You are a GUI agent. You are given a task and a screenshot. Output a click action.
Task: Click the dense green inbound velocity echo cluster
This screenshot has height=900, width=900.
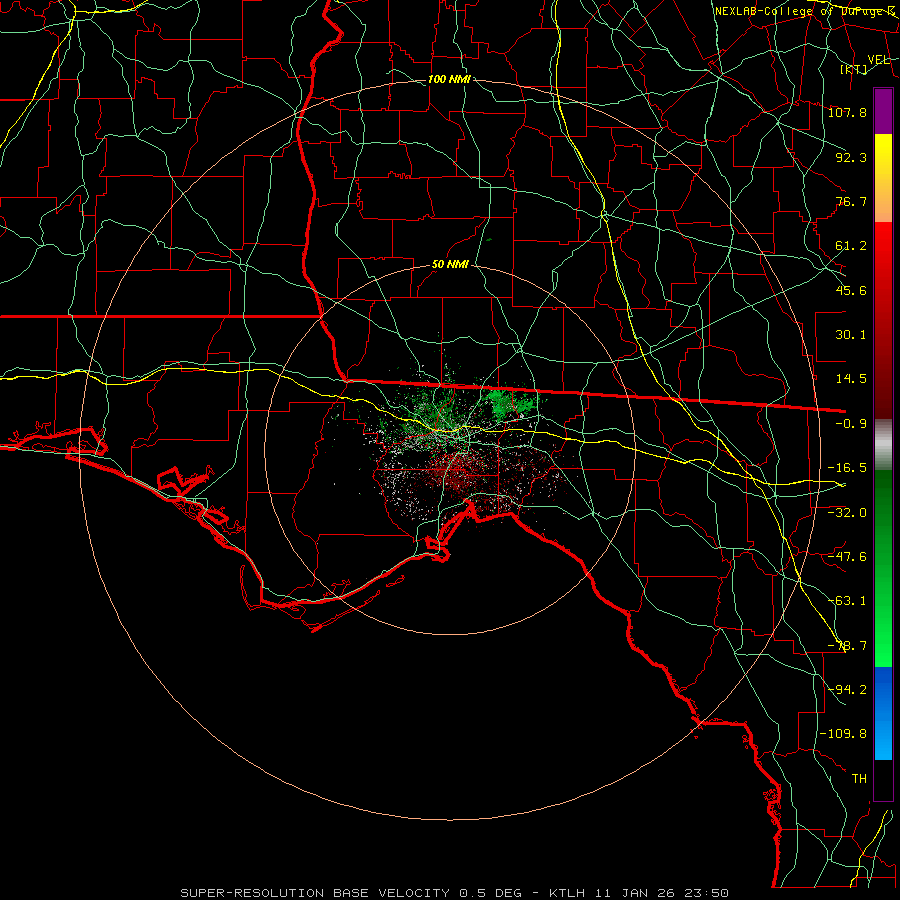[511, 404]
